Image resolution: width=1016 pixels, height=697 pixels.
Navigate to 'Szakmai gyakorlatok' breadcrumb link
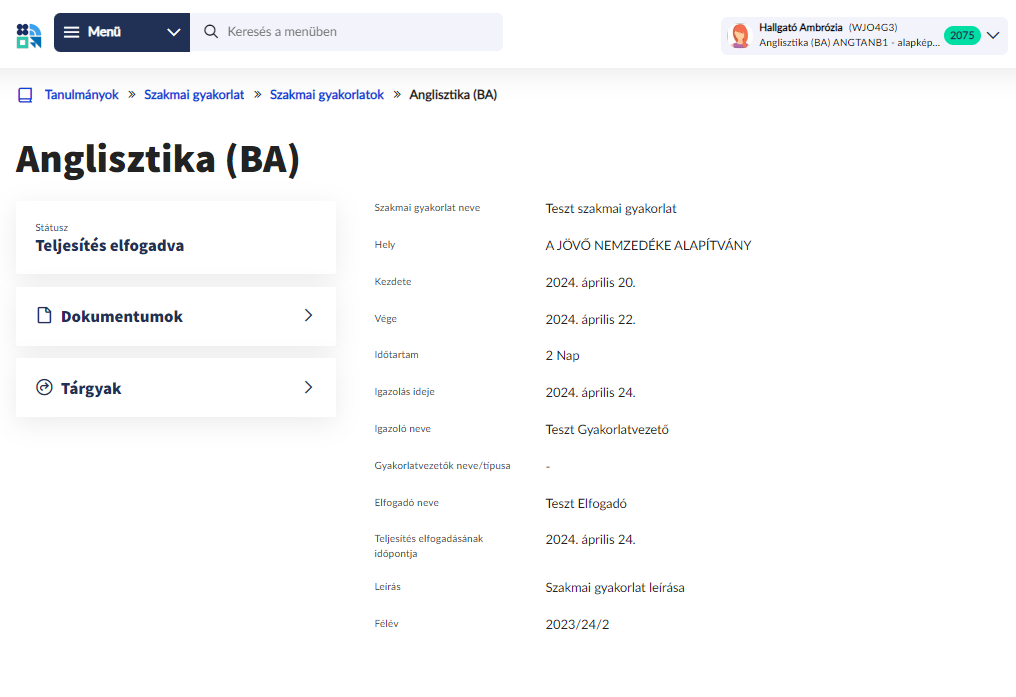click(x=327, y=95)
